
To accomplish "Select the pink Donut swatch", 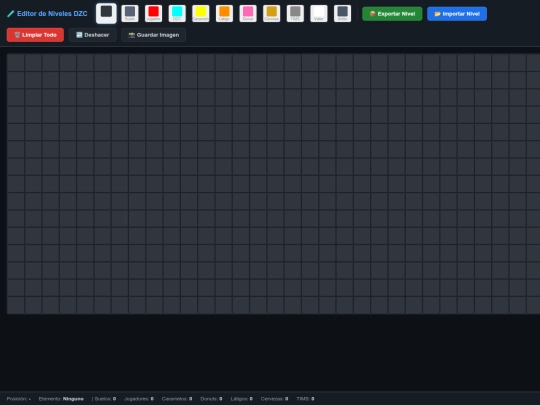I will 248,13.
